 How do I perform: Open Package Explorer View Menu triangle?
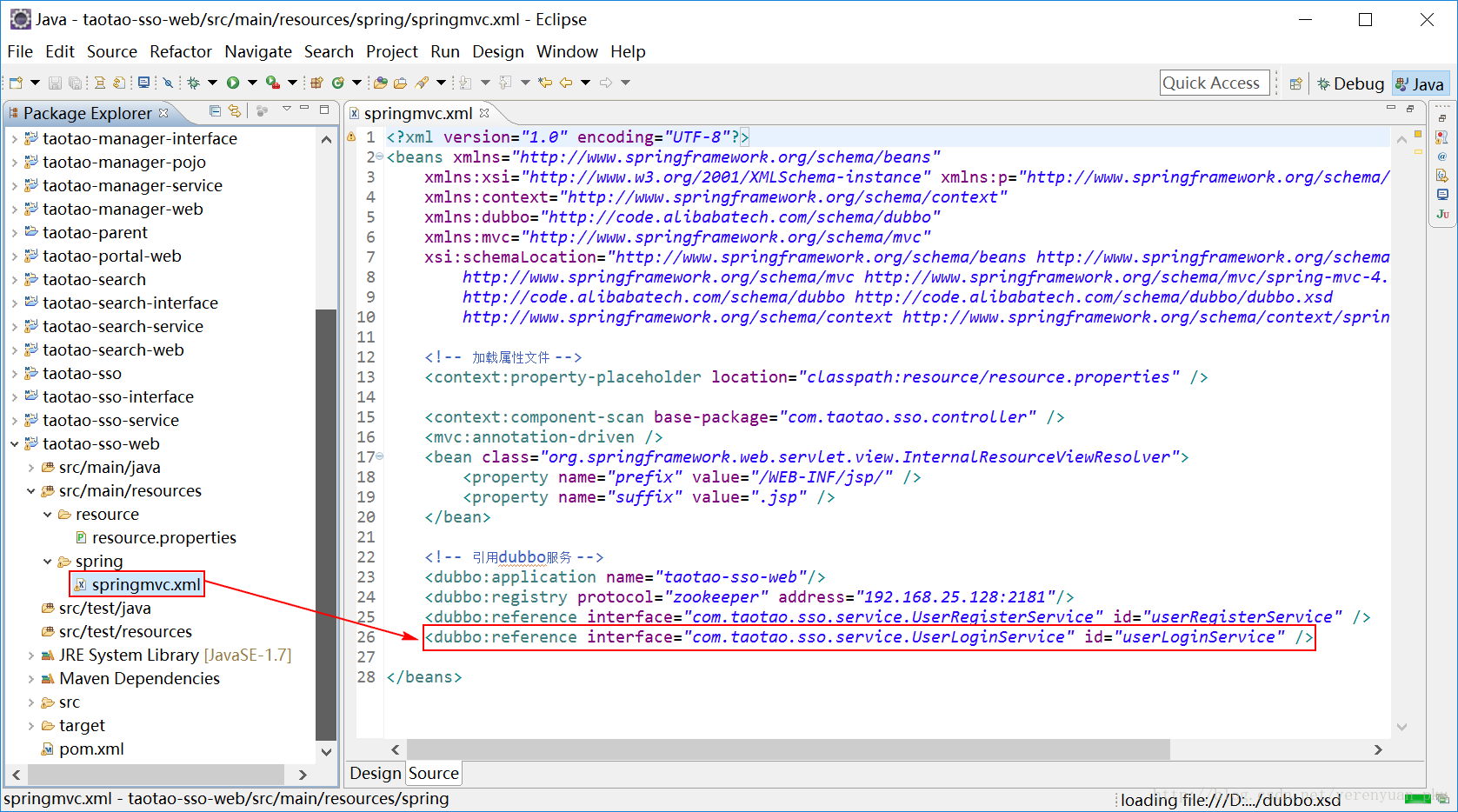tap(286, 110)
